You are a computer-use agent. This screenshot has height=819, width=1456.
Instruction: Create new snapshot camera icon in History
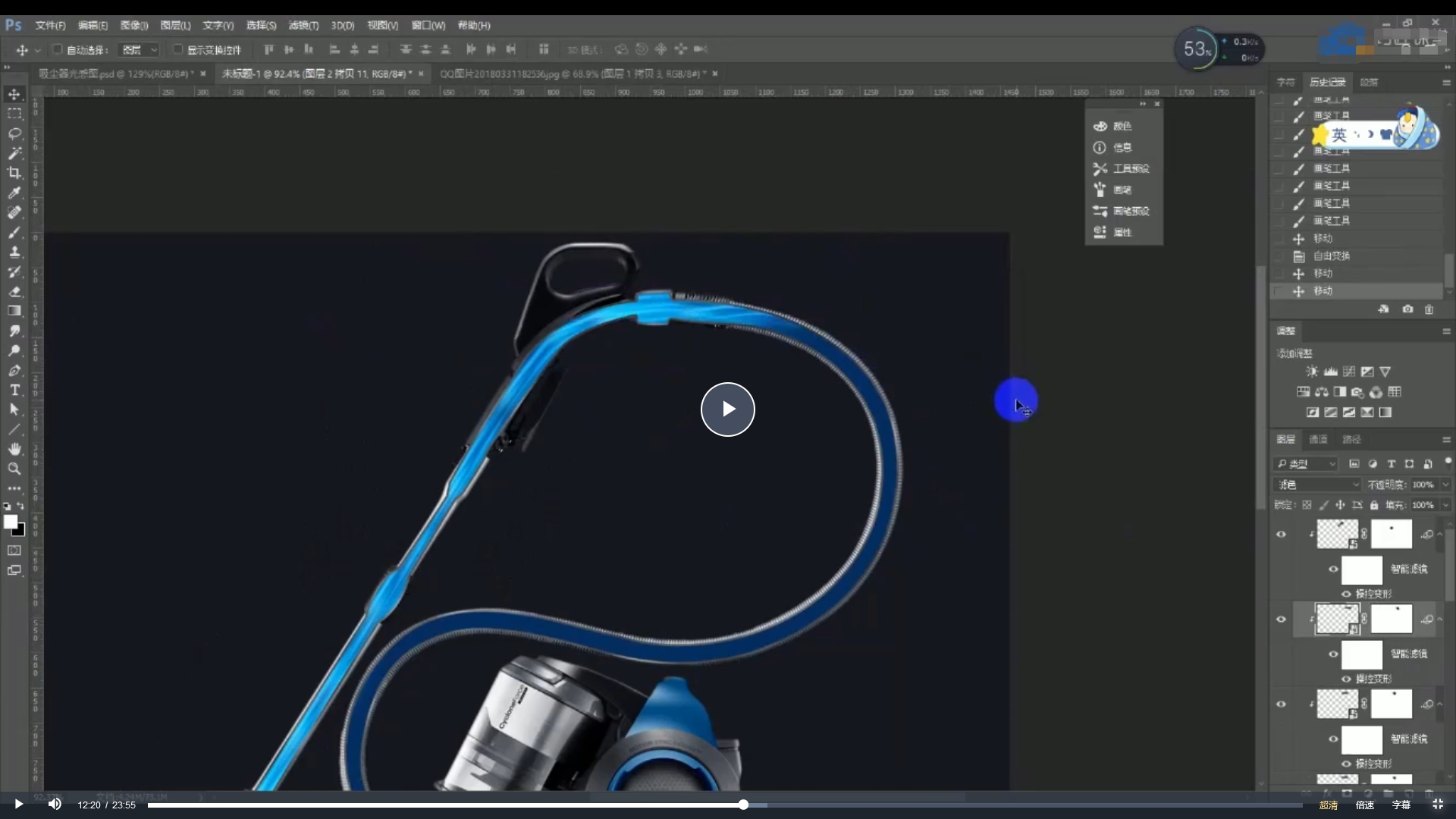(x=1407, y=309)
